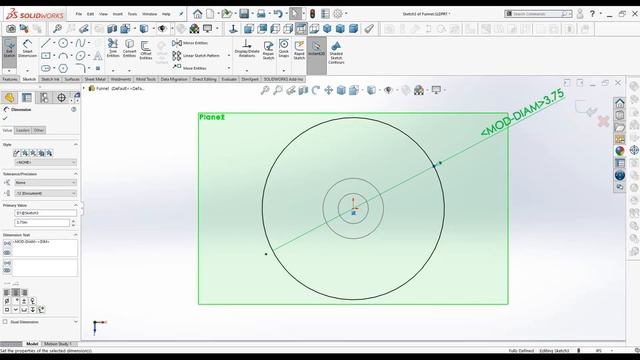The image size is (640, 360).
Task: Open the ConfigurationManager tab
Action: point(44,98)
